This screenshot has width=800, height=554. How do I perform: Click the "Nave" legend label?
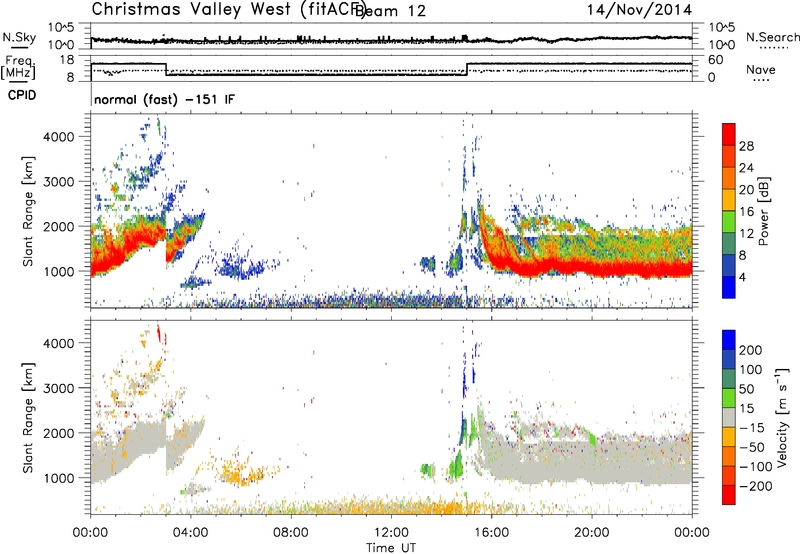point(761,69)
